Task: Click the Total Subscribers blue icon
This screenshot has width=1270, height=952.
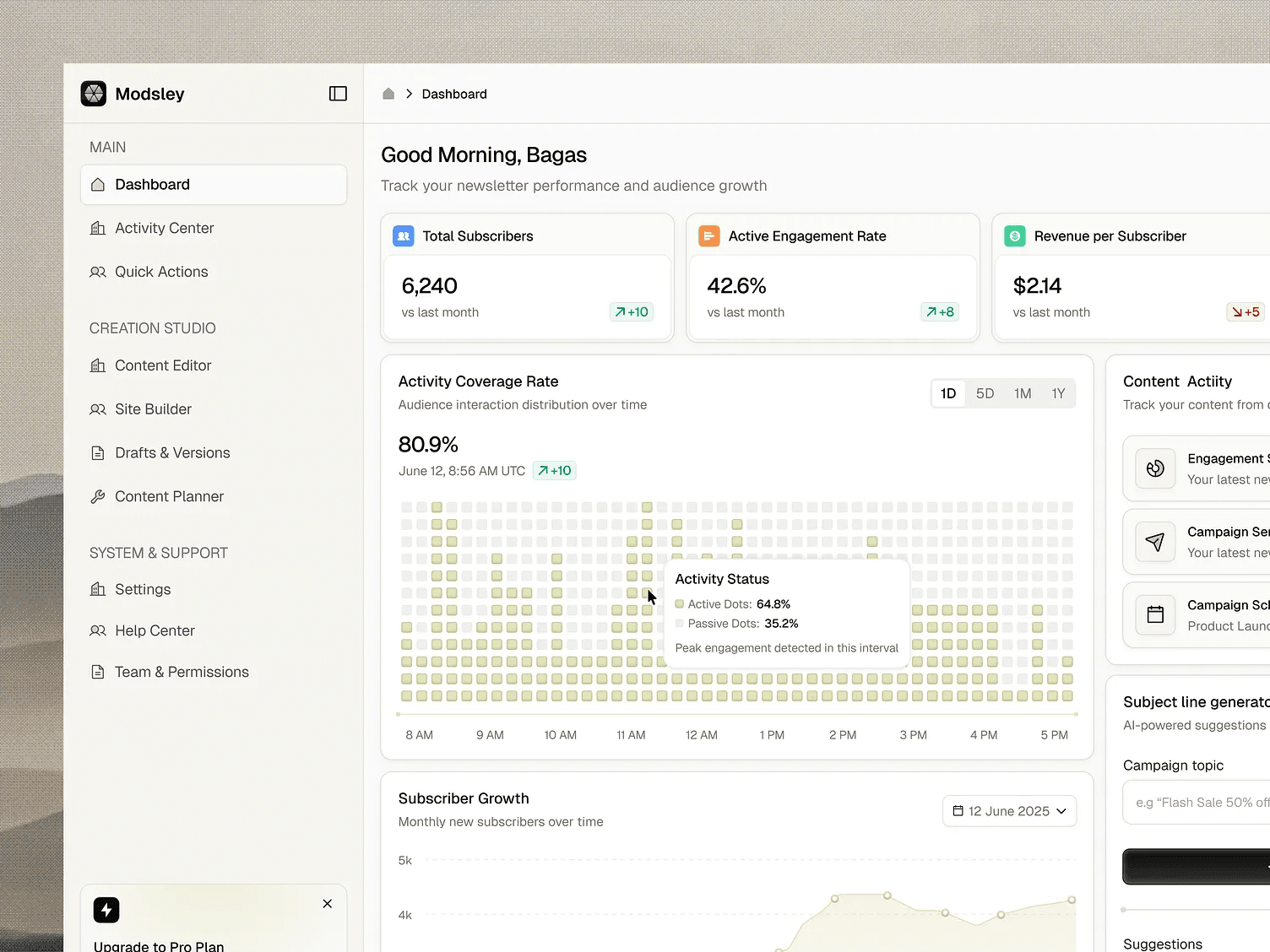Action: [x=404, y=236]
